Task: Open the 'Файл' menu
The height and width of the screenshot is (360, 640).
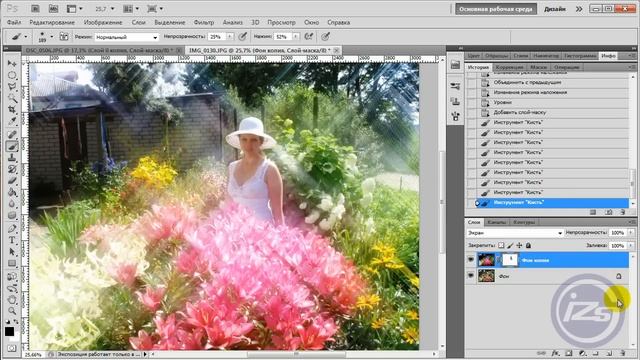Action: click(13, 22)
